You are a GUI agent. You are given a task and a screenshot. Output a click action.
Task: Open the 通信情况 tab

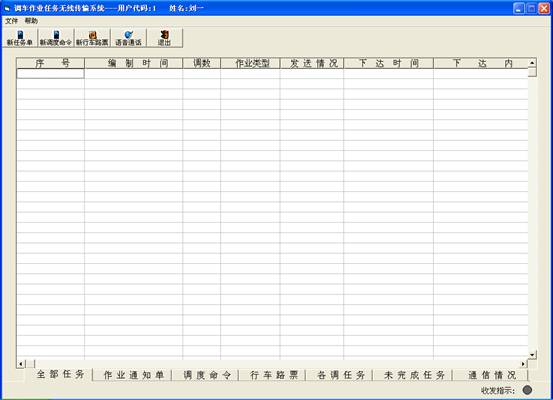(492, 375)
